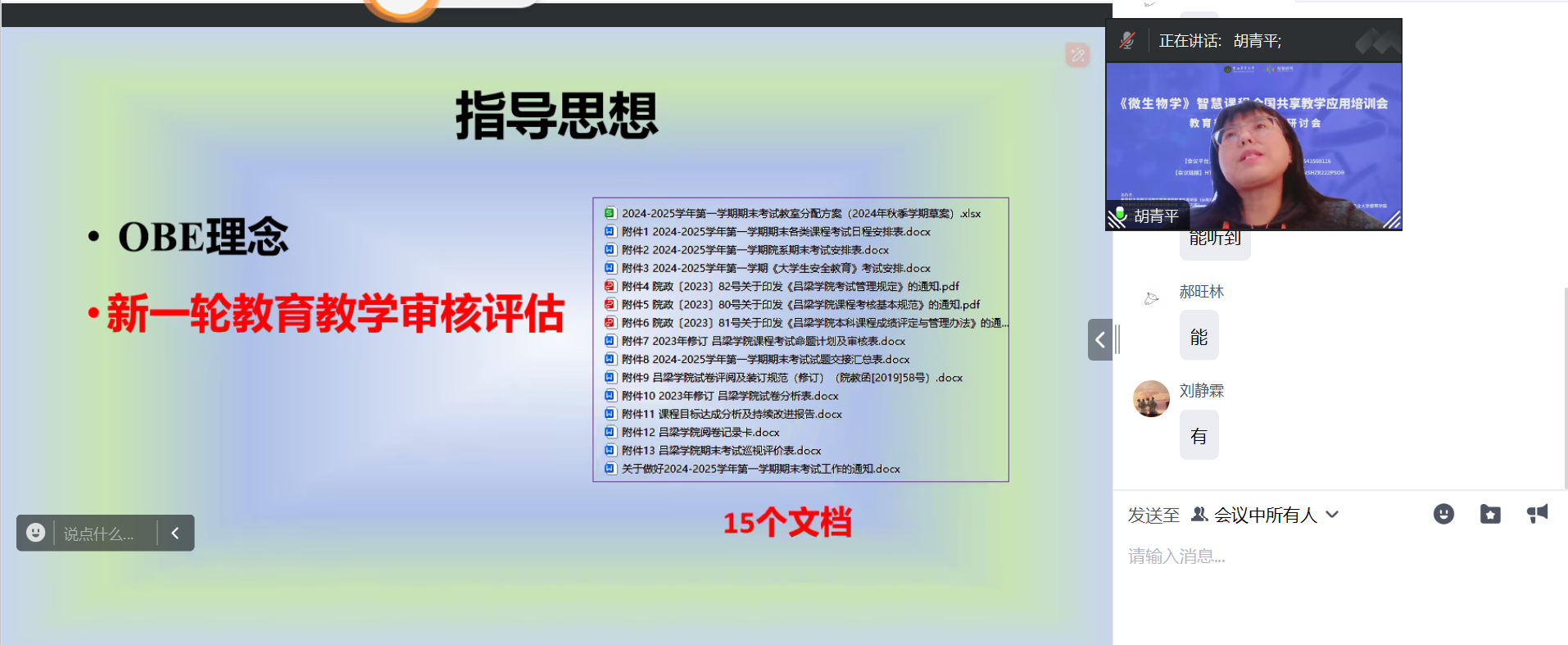The image size is (1568, 645).
Task: Click 刘静霖's profile avatar in chat
Action: [x=1151, y=399]
